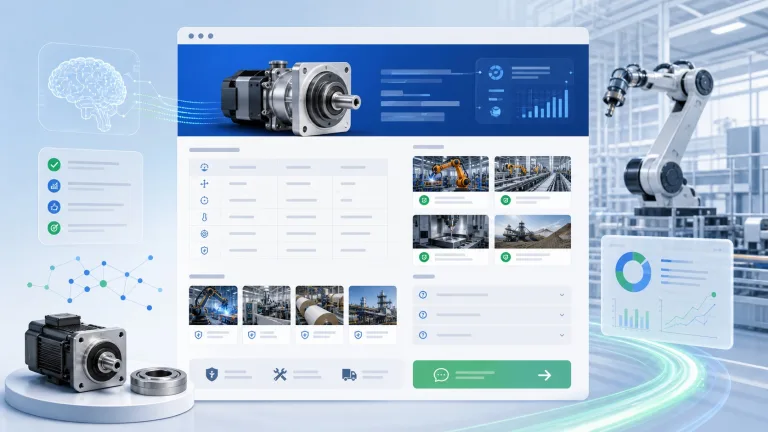Click the shield icon under the paper rolls thumbnail
This screenshot has height=432, width=768.
pos(305,335)
